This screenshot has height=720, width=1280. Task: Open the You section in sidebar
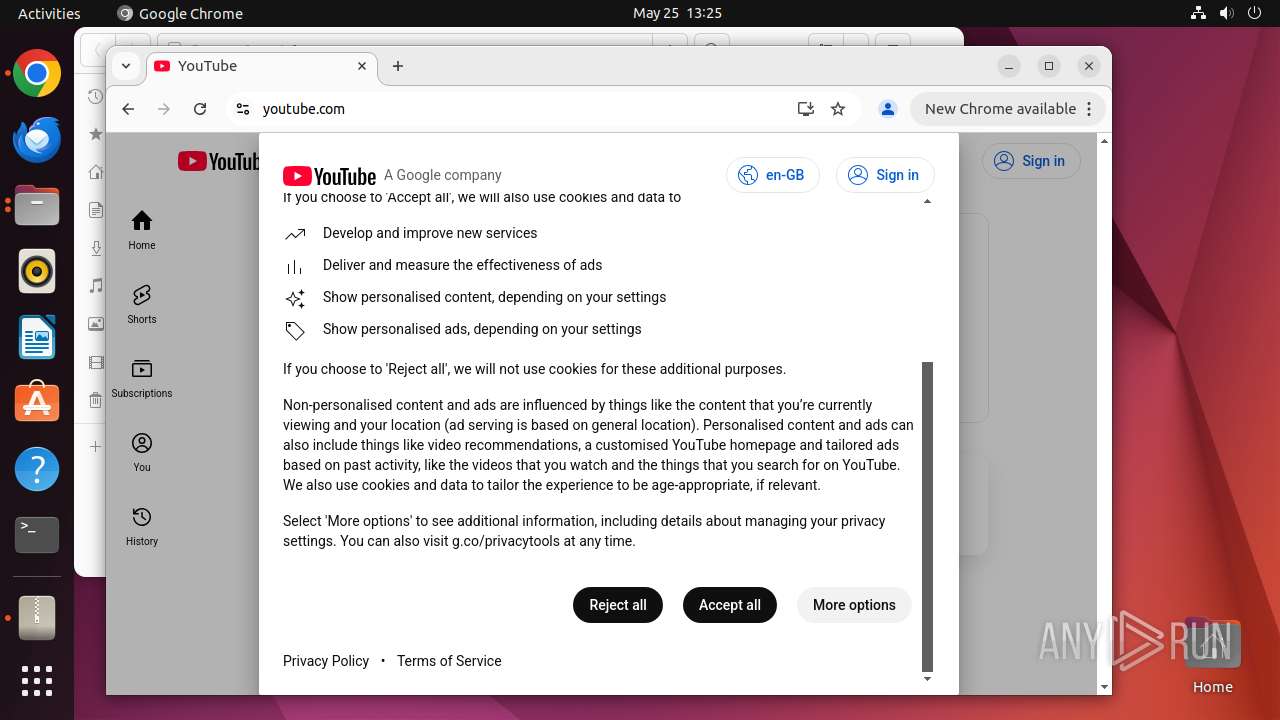[x=142, y=452]
